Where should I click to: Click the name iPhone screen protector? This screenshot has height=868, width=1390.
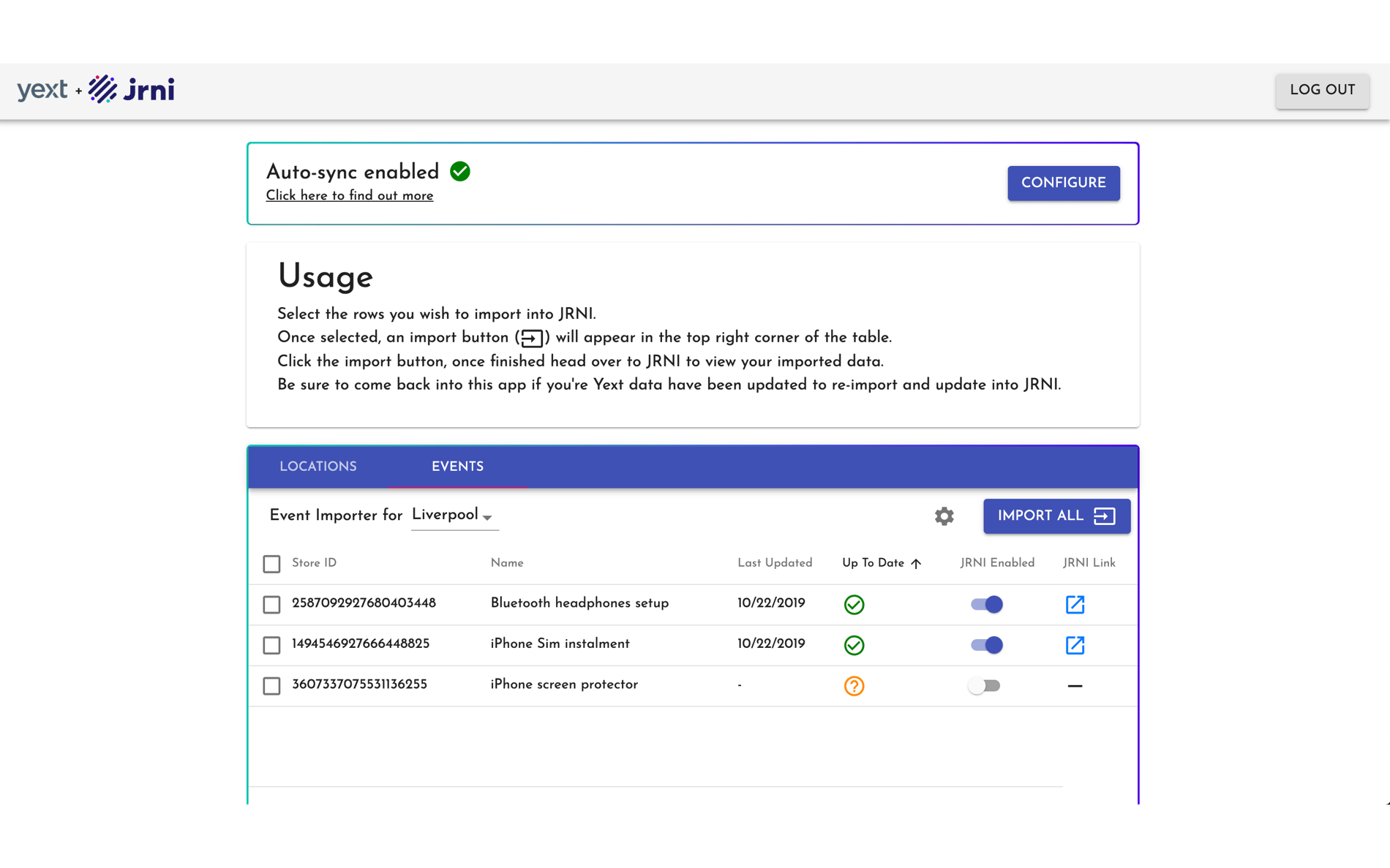[564, 685]
